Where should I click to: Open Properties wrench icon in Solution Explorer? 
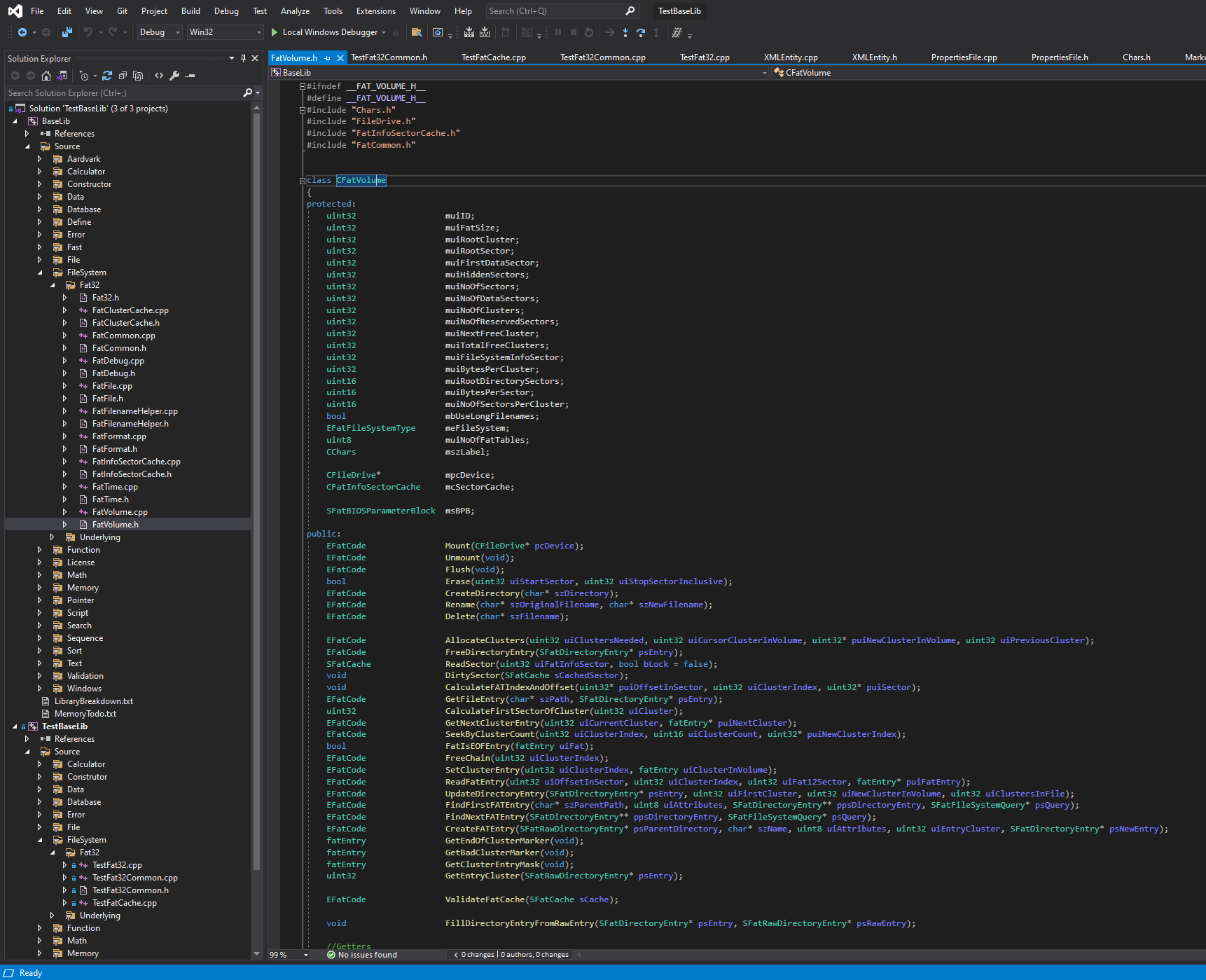(x=174, y=76)
